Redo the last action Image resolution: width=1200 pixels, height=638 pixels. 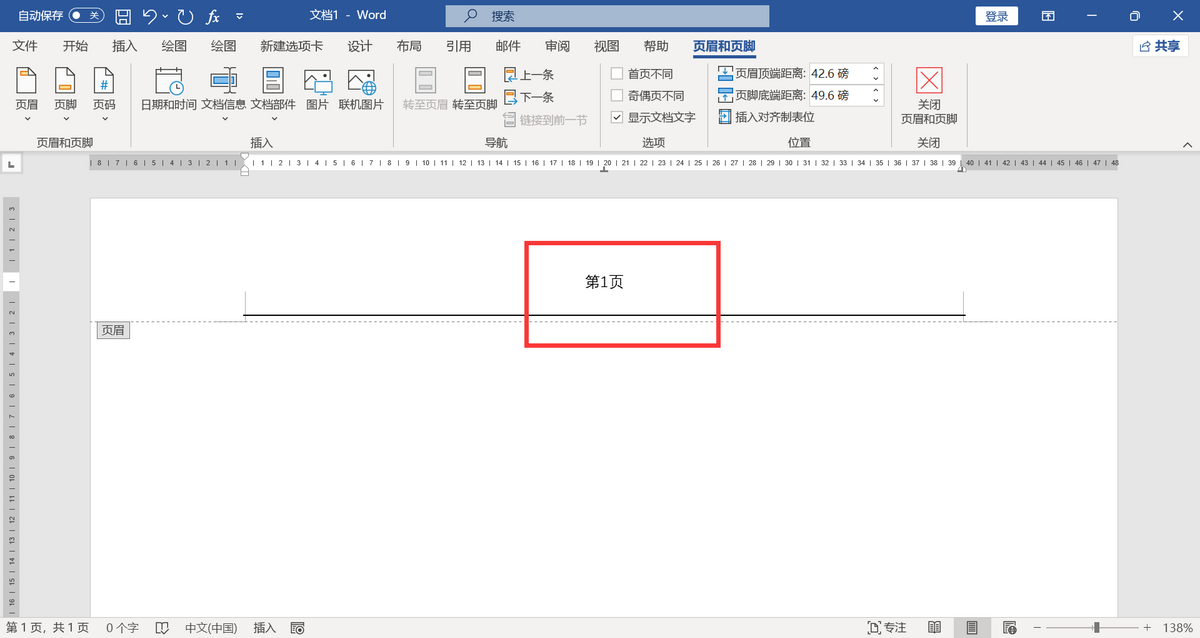[x=185, y=16]
